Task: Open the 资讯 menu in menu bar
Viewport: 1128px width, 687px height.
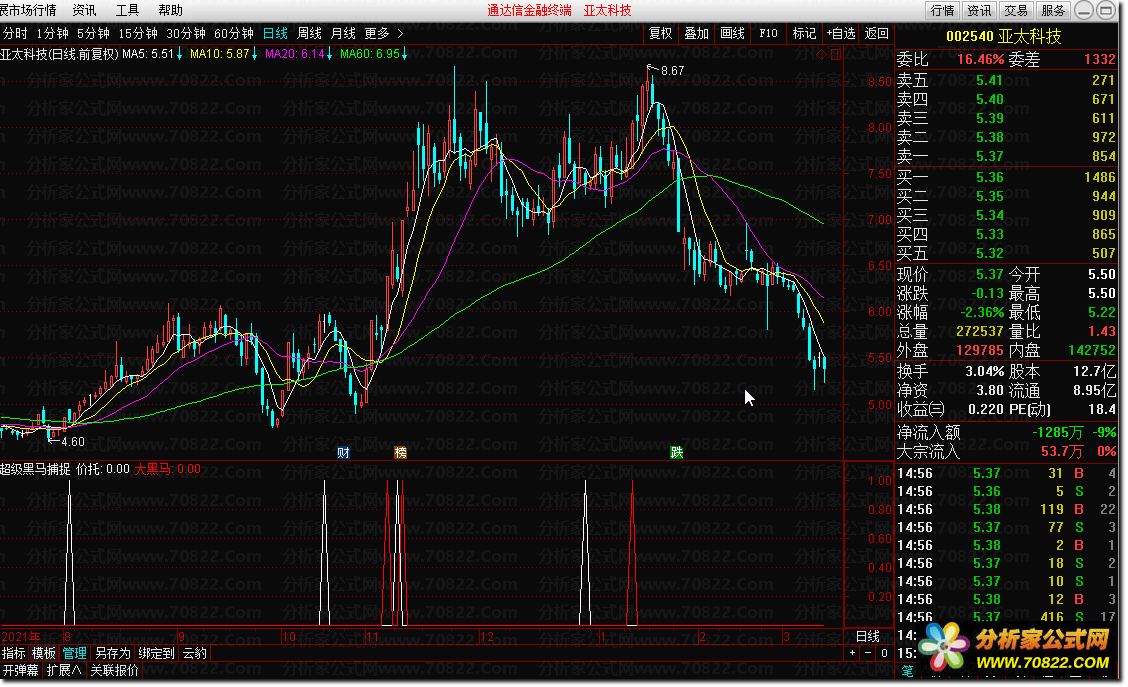Action: 84,10
